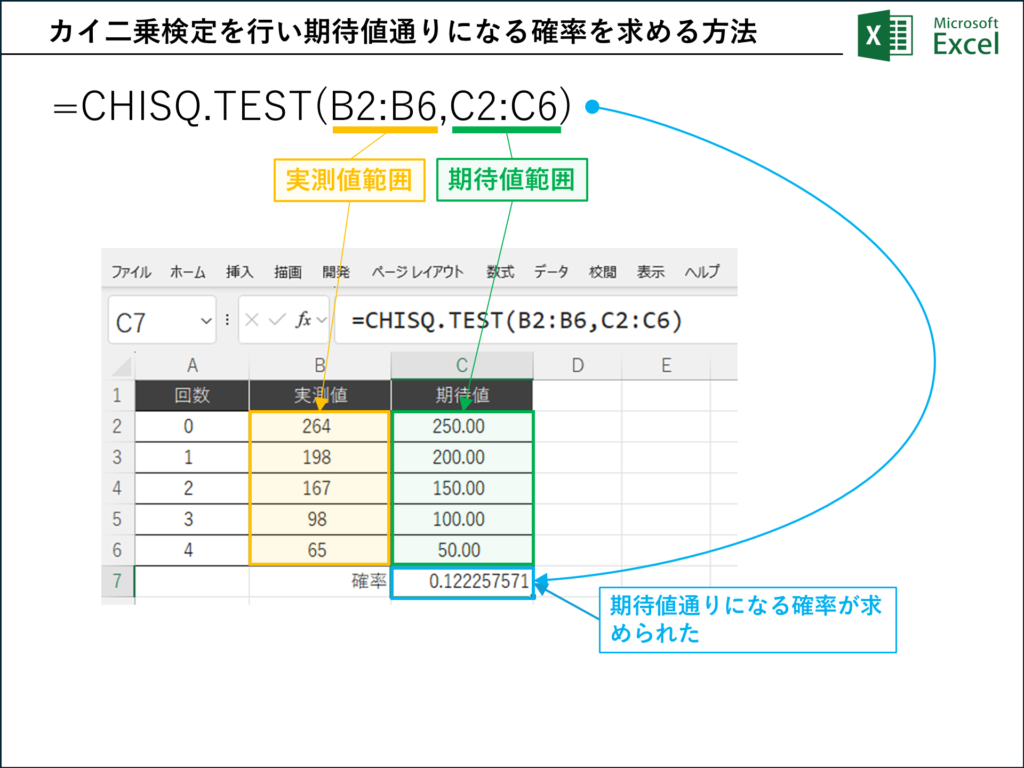1024x768 pixels.
Task: Select cell C7 with value 0.122257571
Action: point(462,582)
